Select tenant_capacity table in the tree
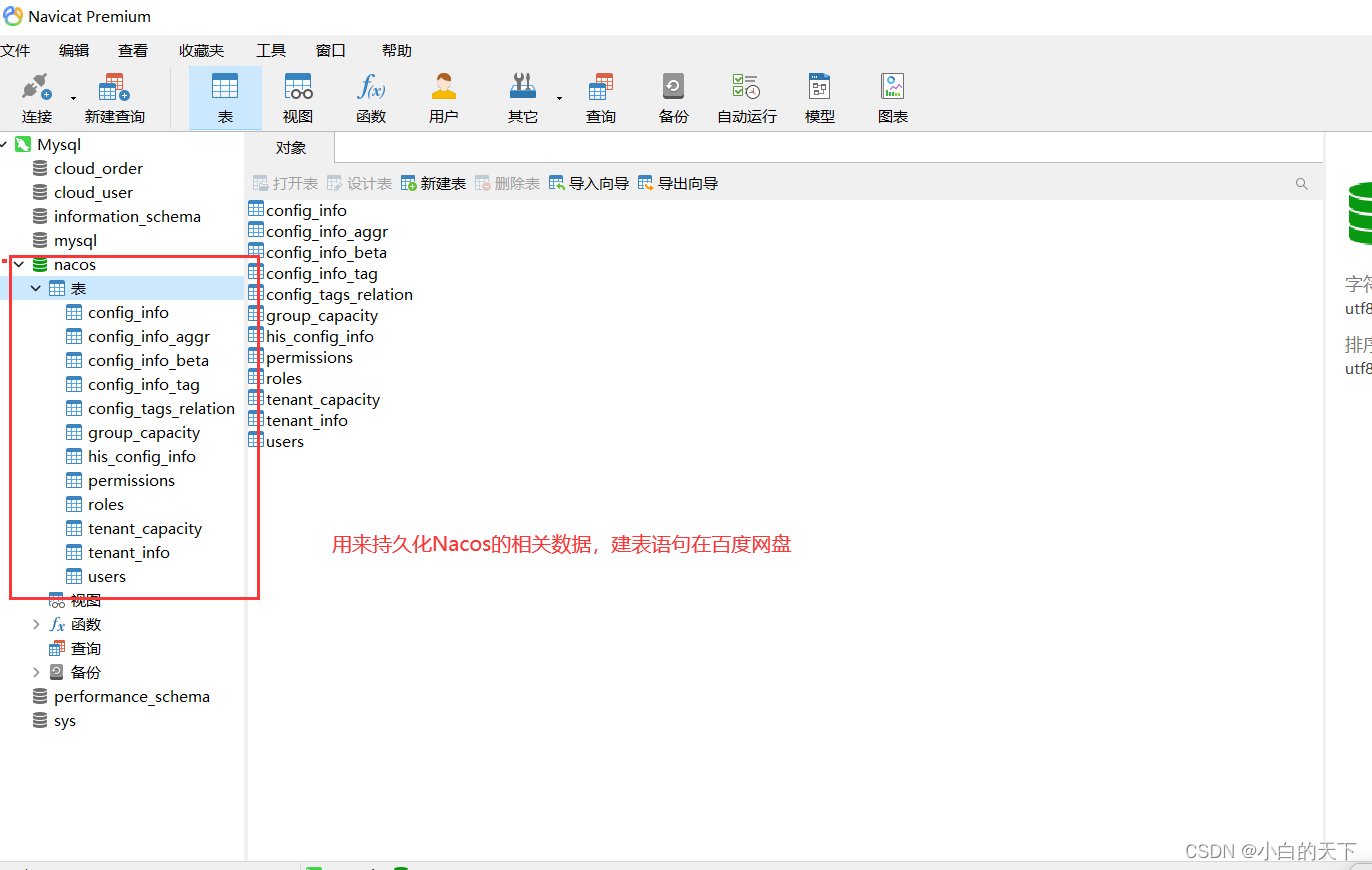Screen dimensions: 1372x870 tap(145, 529)
